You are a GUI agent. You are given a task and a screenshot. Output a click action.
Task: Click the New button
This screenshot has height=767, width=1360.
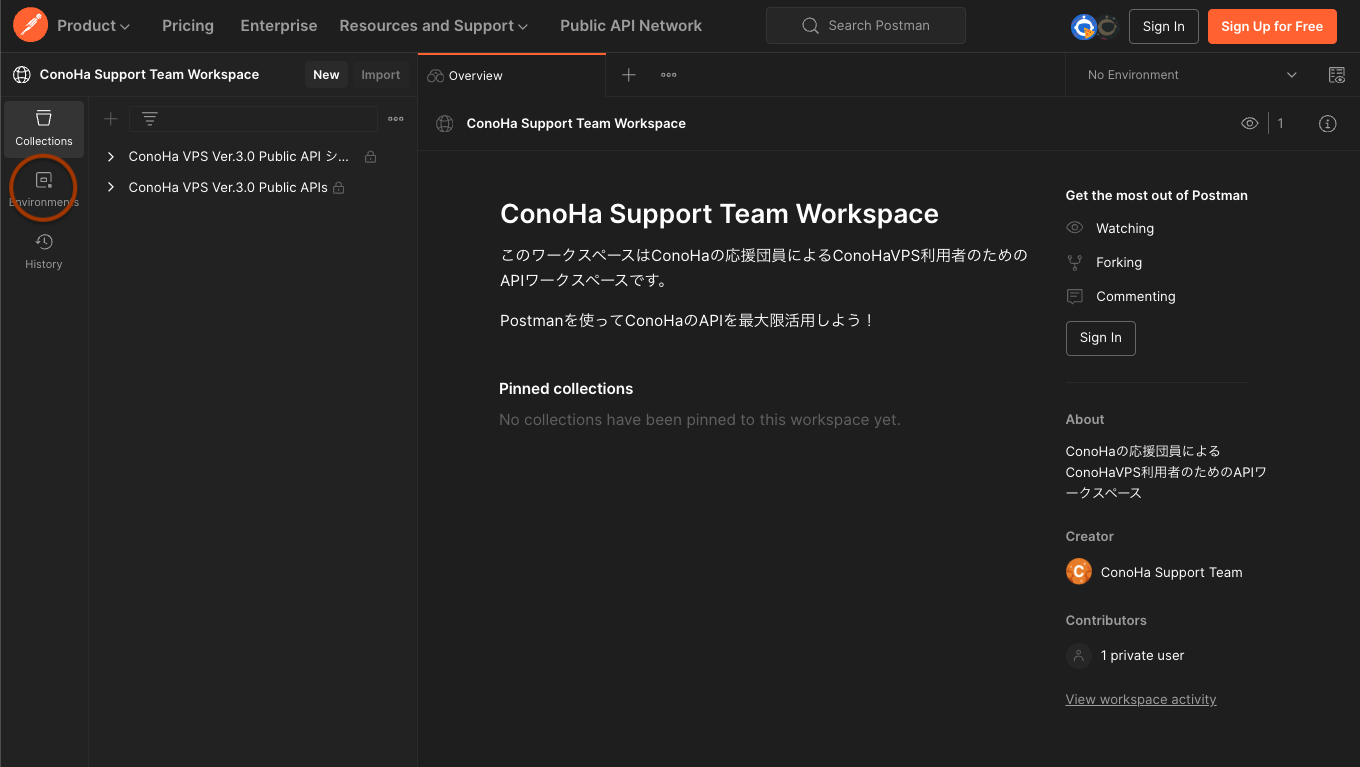326,75
